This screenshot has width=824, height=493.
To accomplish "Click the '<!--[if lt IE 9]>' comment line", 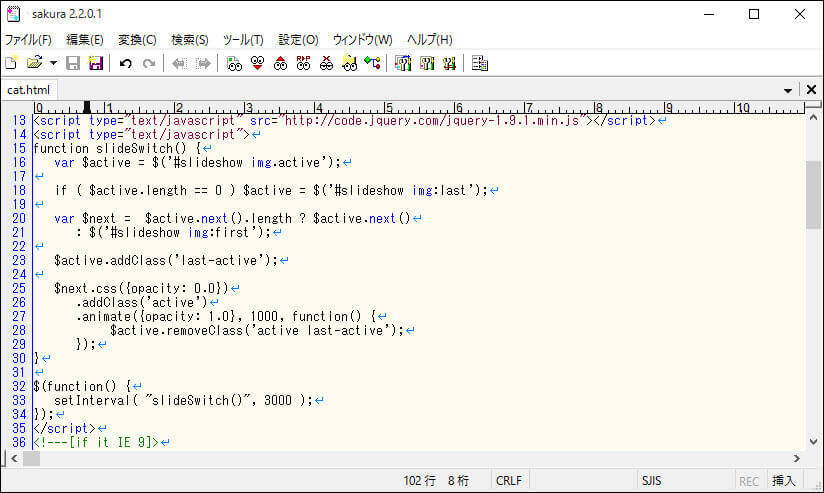I will coord(96,442).
